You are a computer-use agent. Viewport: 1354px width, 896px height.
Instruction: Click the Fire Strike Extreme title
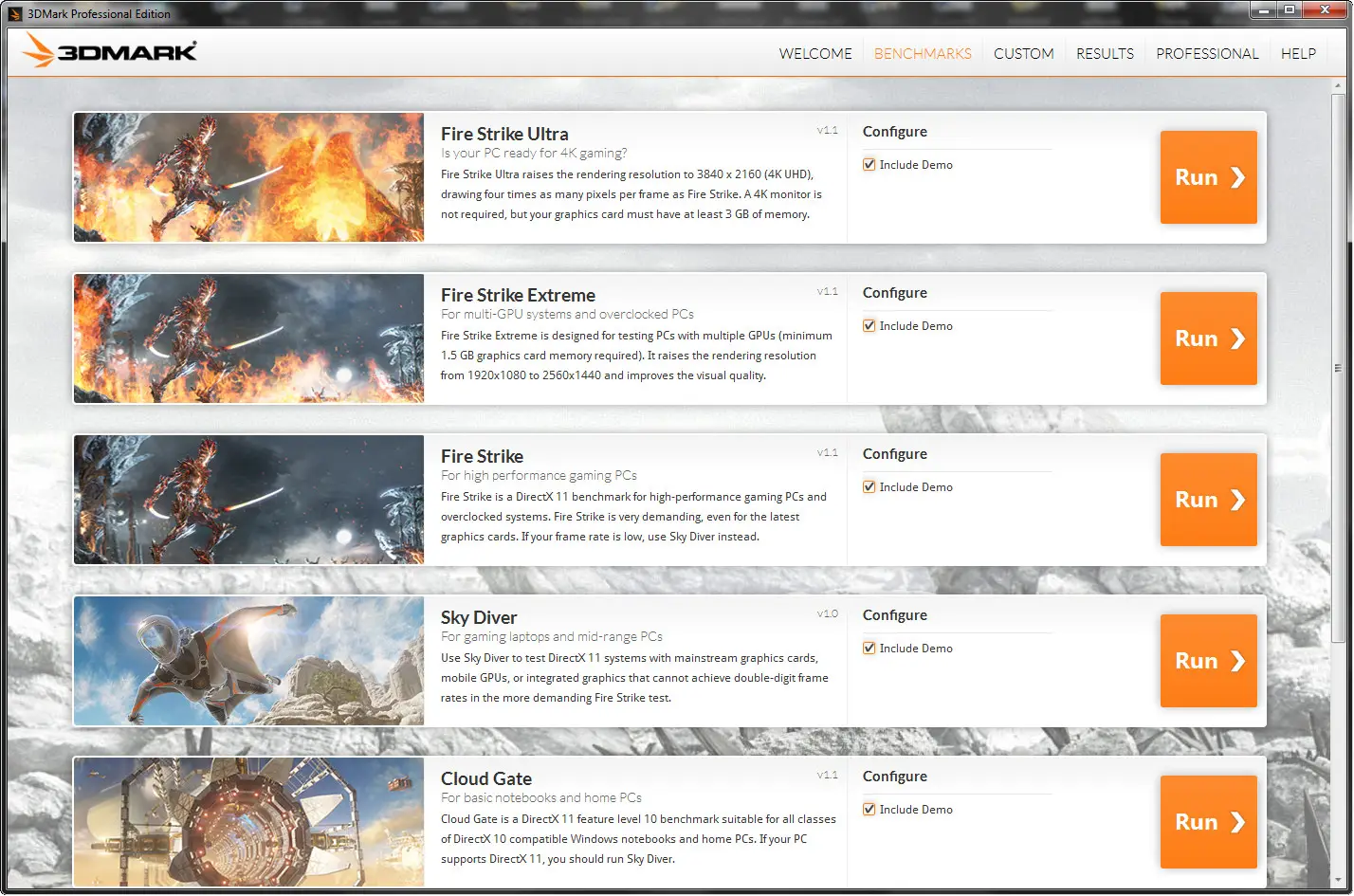(x=518, y=295)
